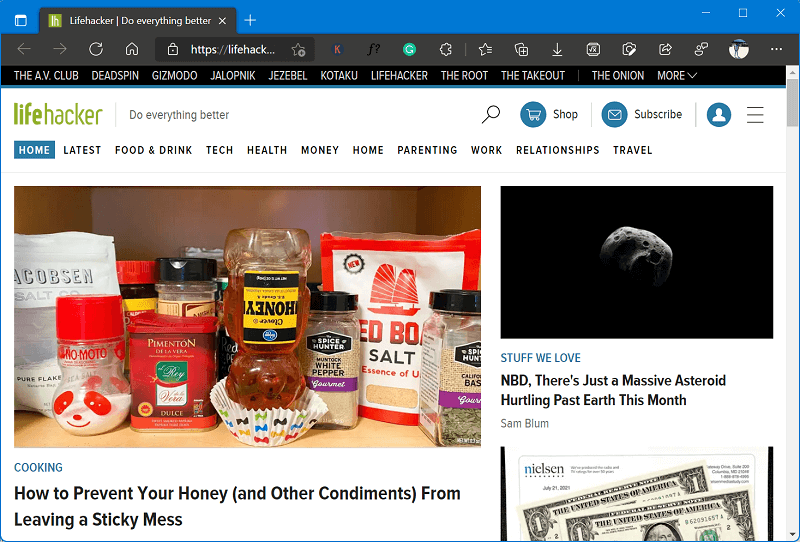Open the STUFF WE LOVE category link

(x=540, y=358)
